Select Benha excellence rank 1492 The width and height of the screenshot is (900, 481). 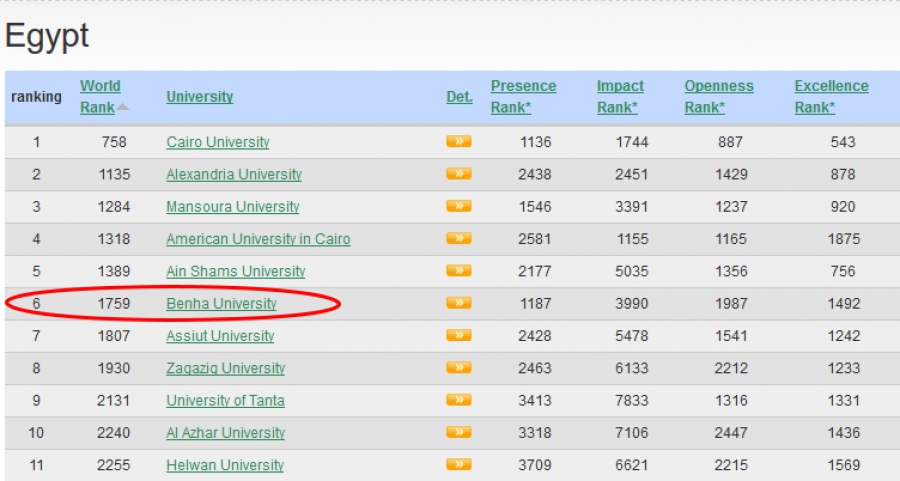844,303
